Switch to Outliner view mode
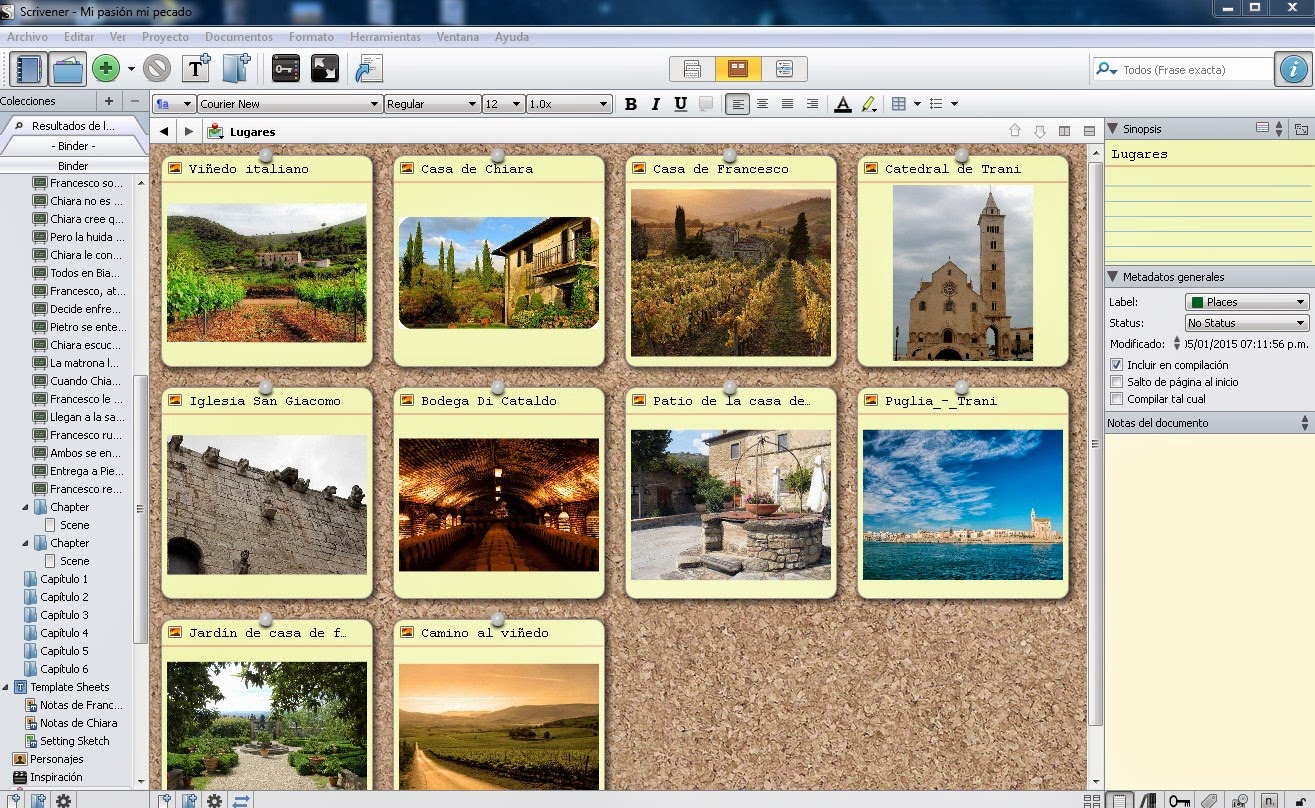This screenshot has height=808, width=1315. point(784,69)
